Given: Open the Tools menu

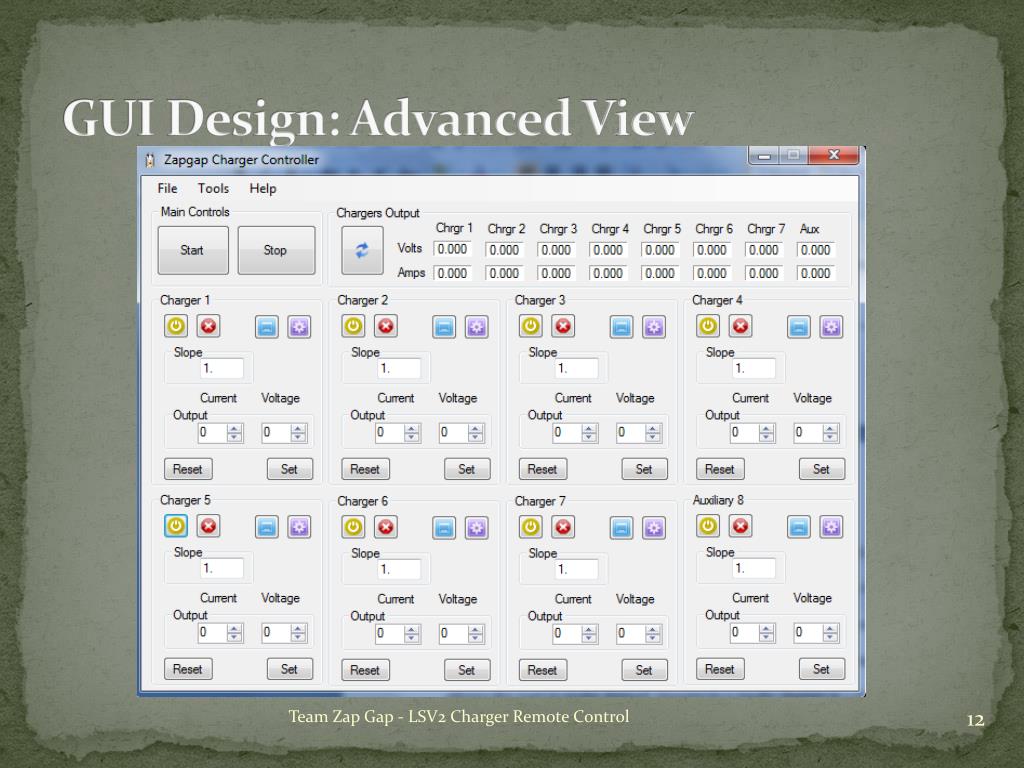Looking at the screenshot, I should pyautogui.click(x=214, y=188).
